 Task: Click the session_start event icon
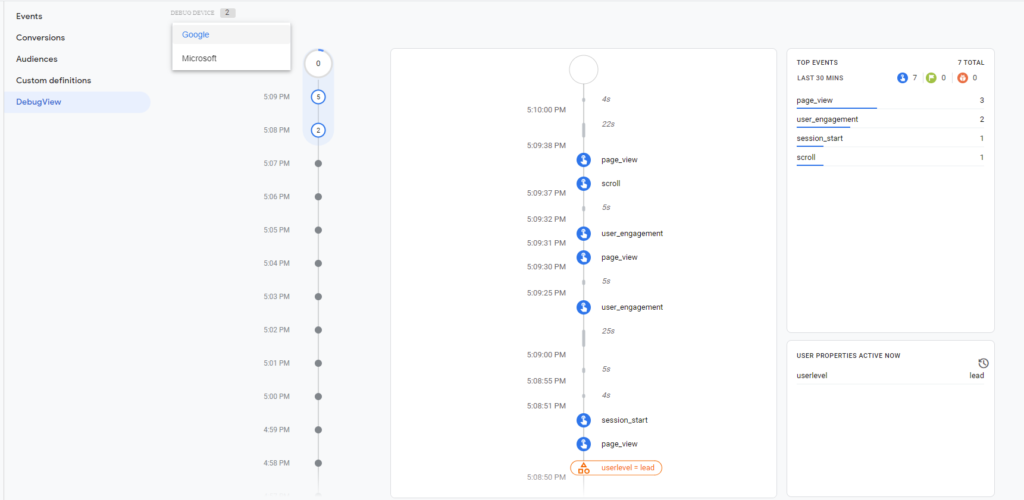pos(583,420)
